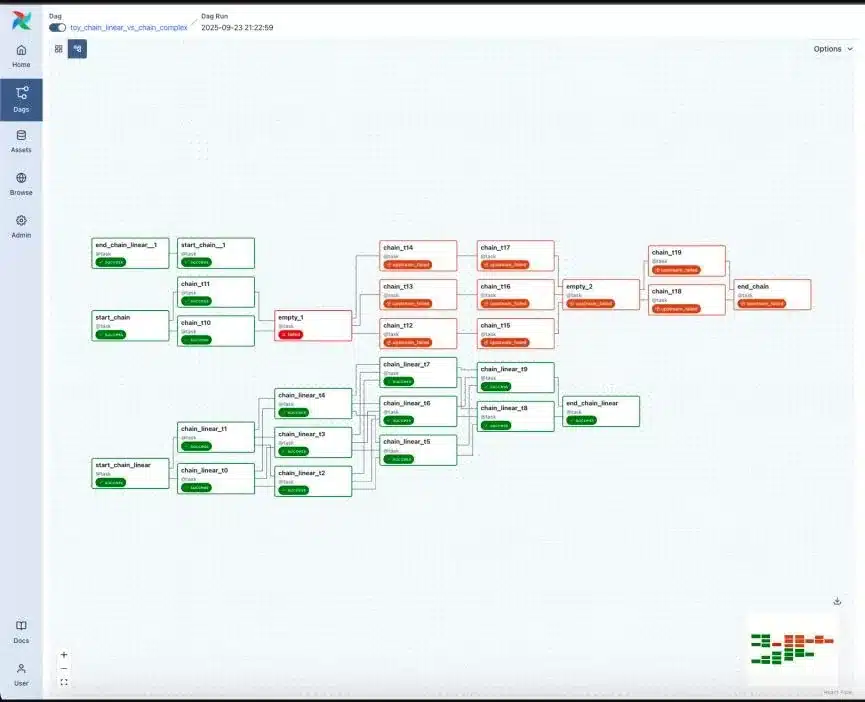Image resolution: width=865 pixels, height=702 pixels.
Task: Click the Dag Run date 2025-09-23 21:22:59
Action: (237, 28)
